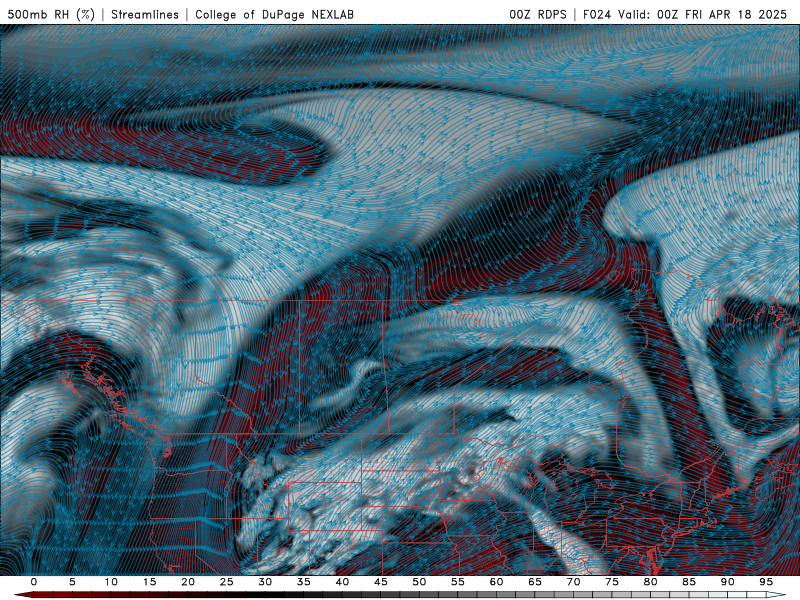800x600 pixels.
Task: Click the colorbar label "90"
Action: tap(728, 582)
